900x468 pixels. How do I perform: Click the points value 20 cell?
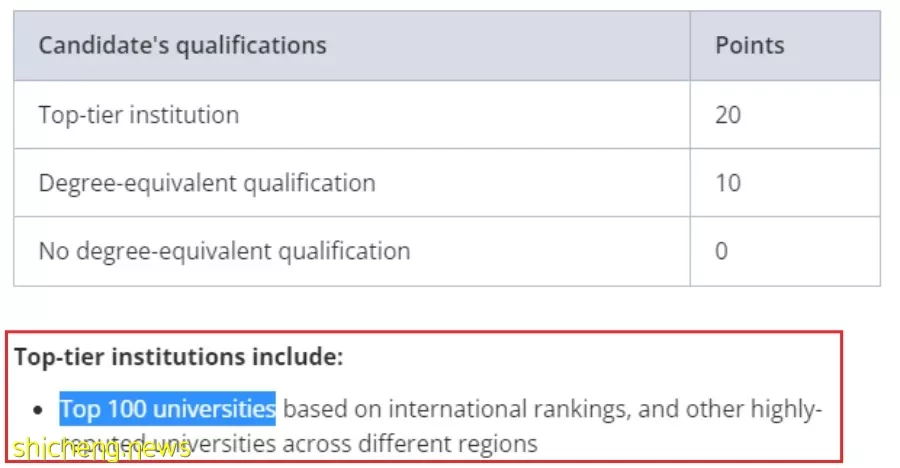point(785,115)
